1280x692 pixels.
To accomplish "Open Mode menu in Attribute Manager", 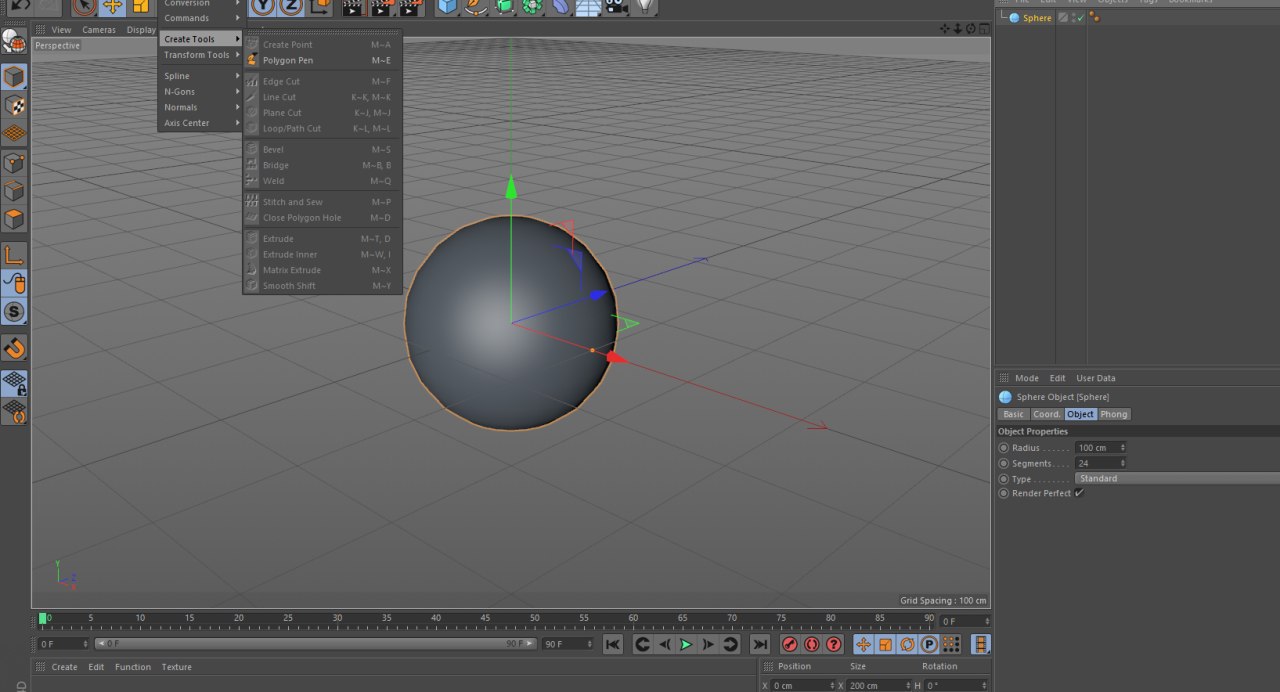I will pyautogui.click(x=1027, y=378).
